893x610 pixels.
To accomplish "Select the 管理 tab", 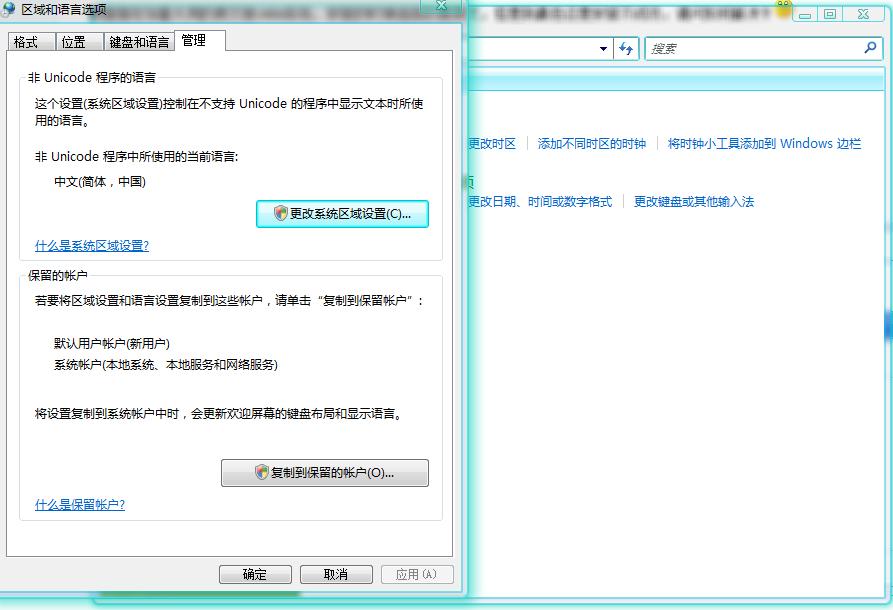I will [x=200, y=40].
